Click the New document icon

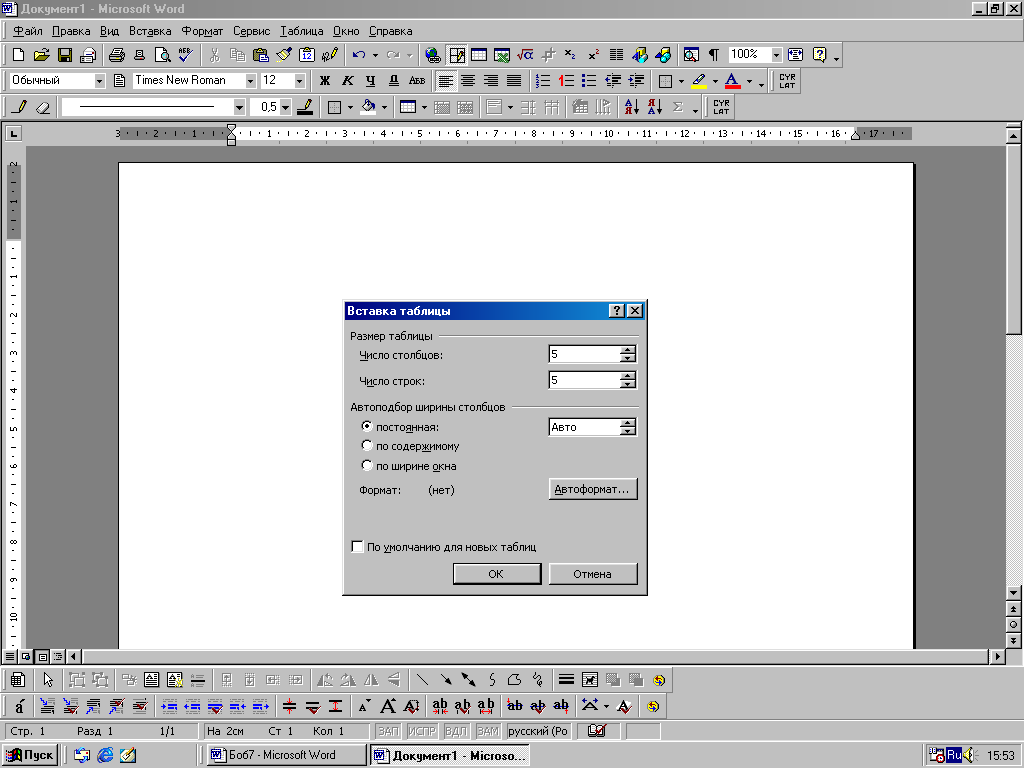(x=19, y=55)
